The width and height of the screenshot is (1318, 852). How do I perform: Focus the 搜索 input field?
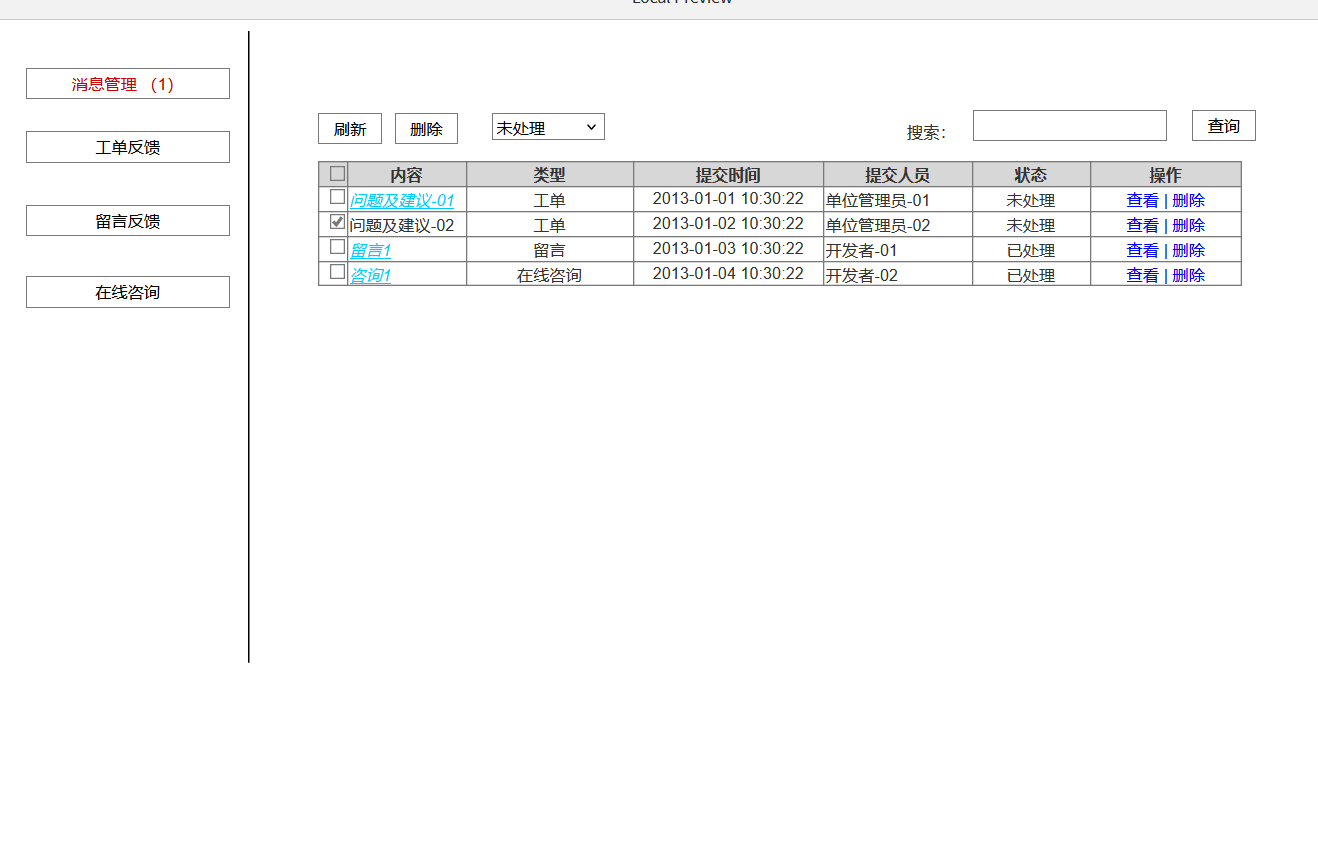[x=1070, y=125]
